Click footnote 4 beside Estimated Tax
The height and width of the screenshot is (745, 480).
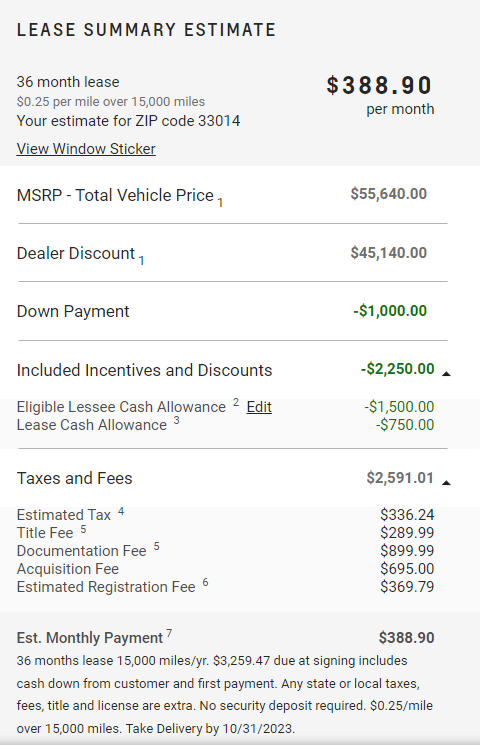coord(121,511)
